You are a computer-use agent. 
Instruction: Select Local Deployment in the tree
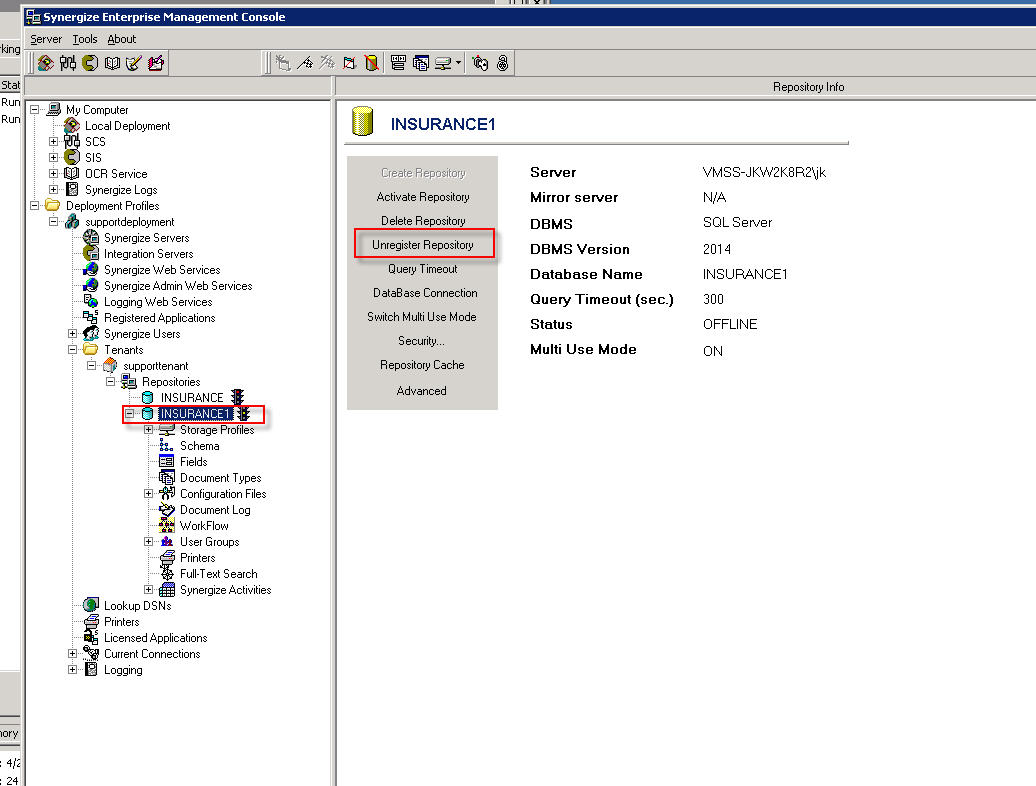coord(128,125)
